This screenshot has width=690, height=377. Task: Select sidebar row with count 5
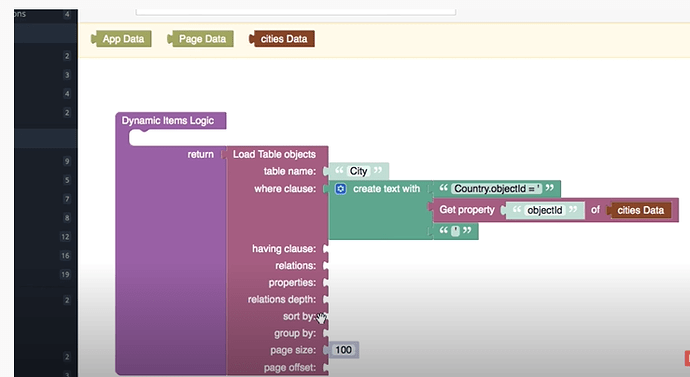tap(46, 180)
